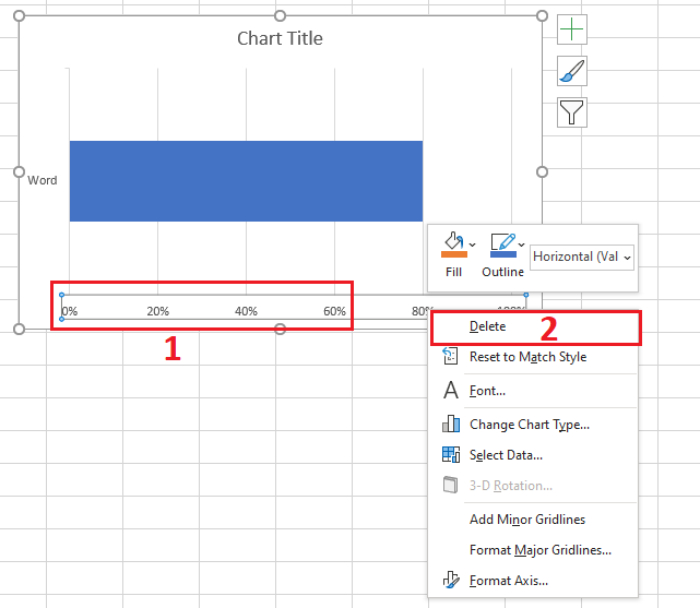Open the Chart Elements plus button
This screenshot has height=608, width=700.
(572, 29)
